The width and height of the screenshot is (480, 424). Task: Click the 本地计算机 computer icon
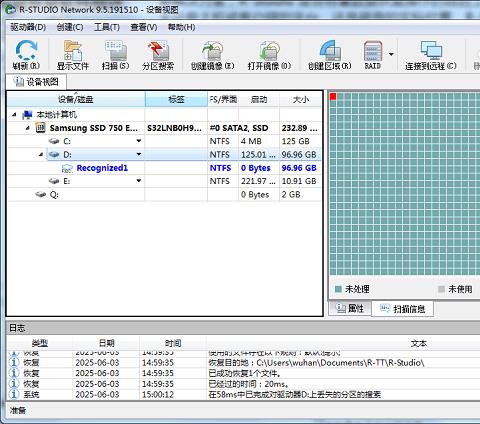pyautogui.click(x=27, y=115)
